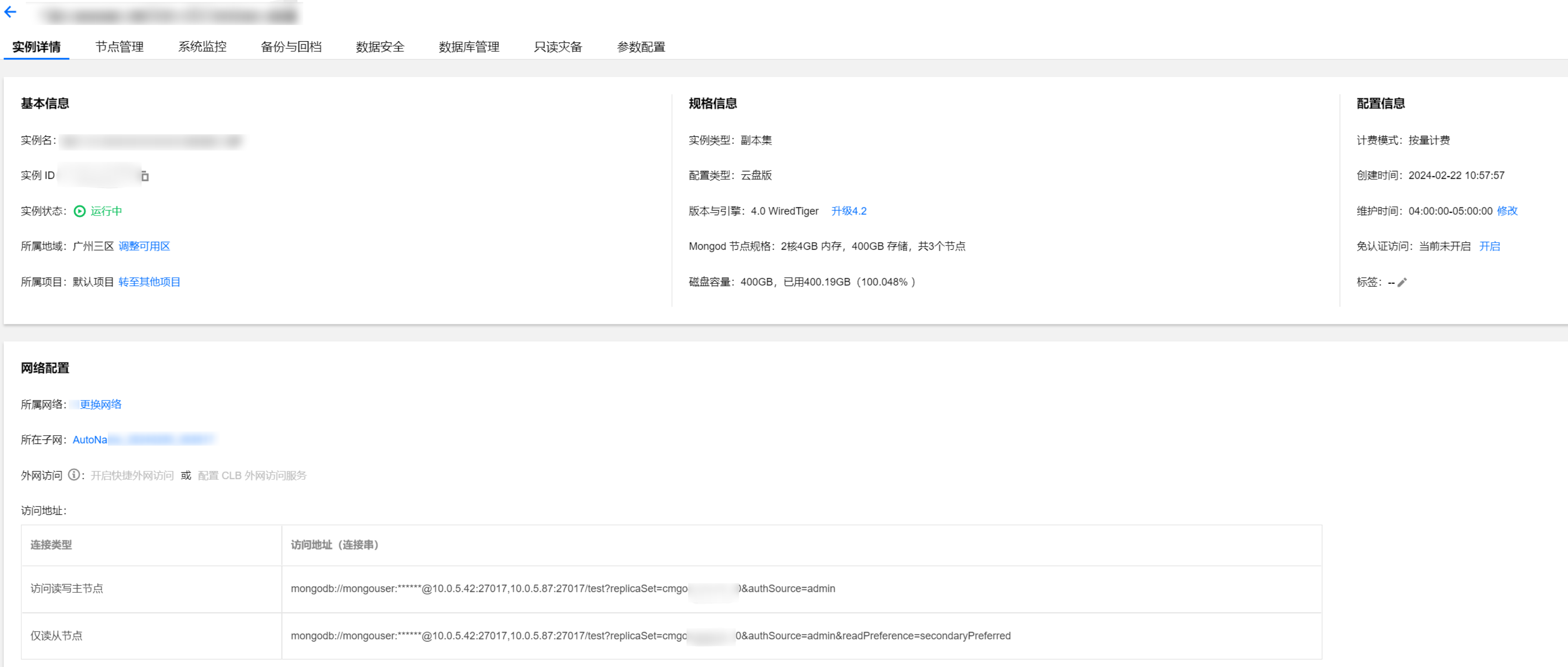The width and height of the screenshot is (1568, 667).
Task: Click 开启 to enable auth-free access
Action: [1490, 246]
